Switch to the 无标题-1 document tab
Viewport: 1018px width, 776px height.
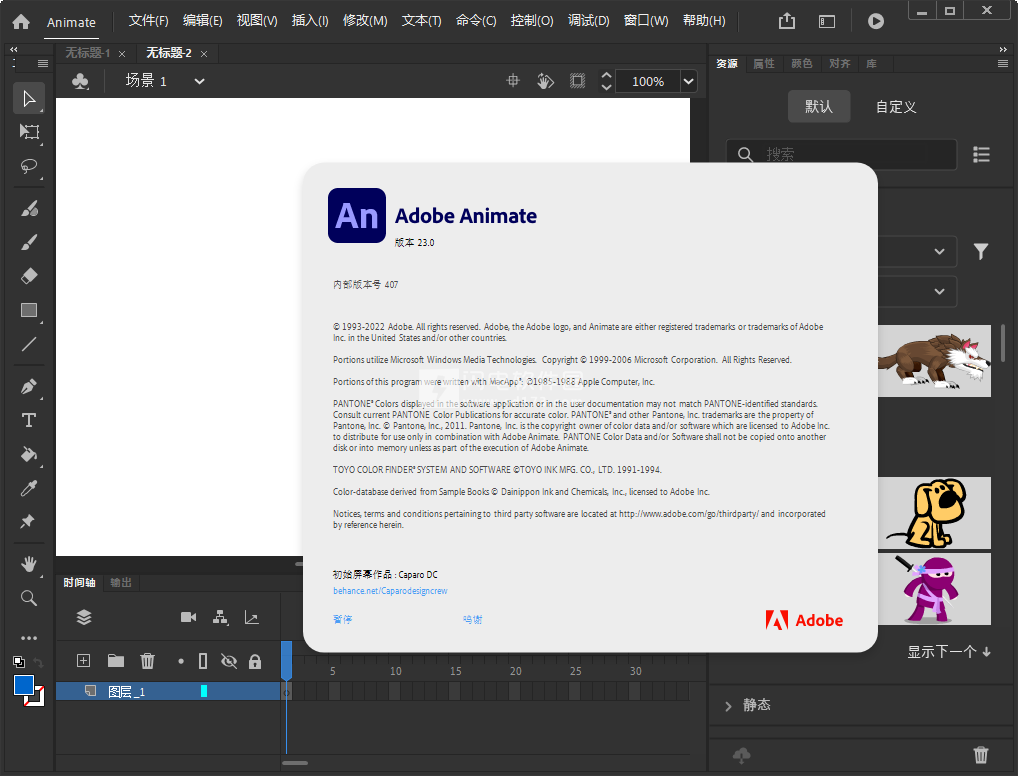pyautogui.click(x=88, y=53)
